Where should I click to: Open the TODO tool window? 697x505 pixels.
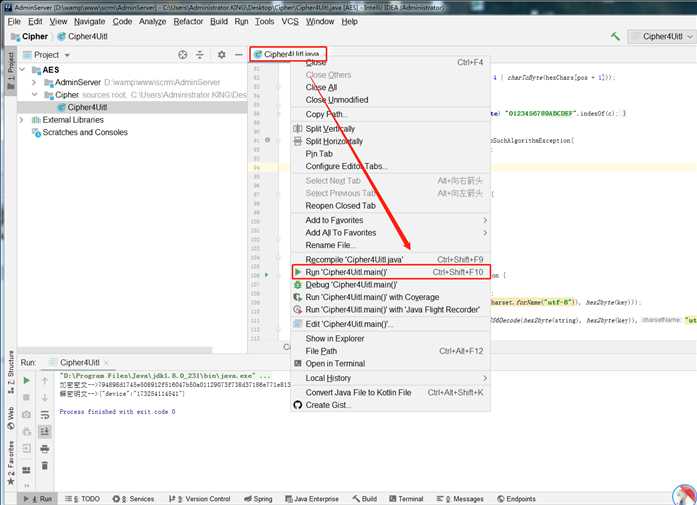tap(82, 499)
